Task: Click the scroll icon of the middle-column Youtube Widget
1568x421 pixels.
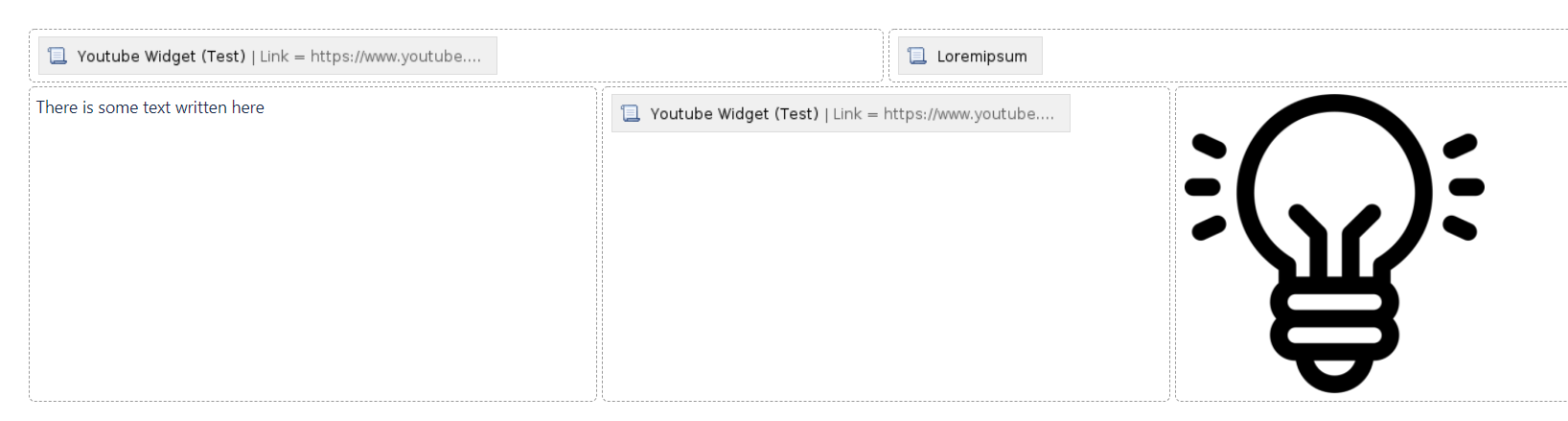Action: [x=631, y=113]
